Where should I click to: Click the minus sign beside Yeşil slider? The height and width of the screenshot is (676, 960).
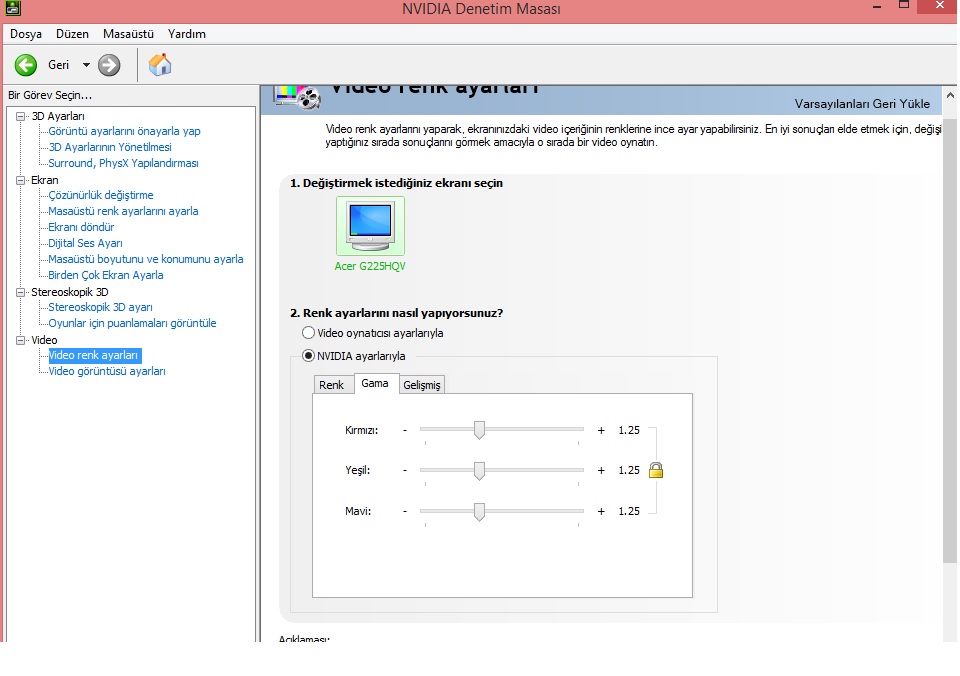[x=405, y=470]
